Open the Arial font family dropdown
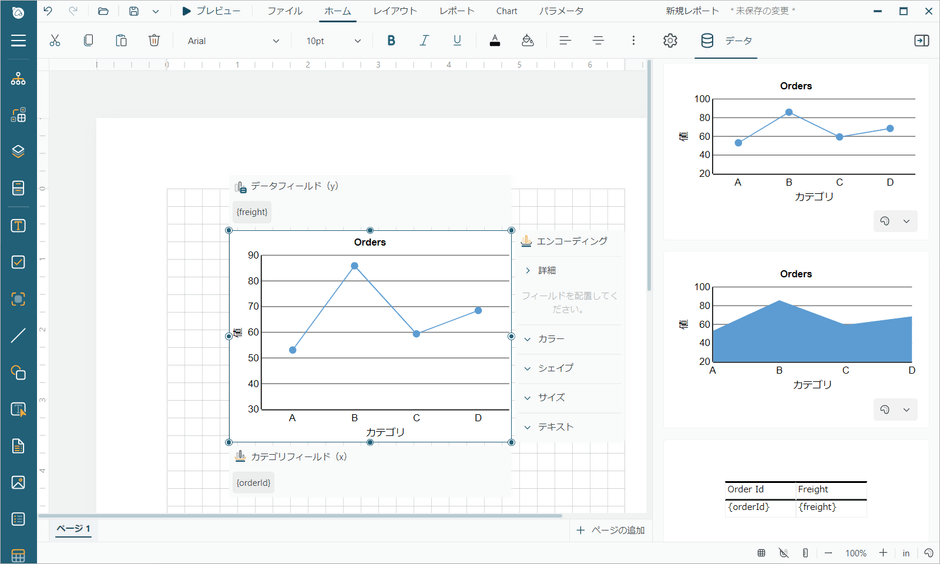 233,41
